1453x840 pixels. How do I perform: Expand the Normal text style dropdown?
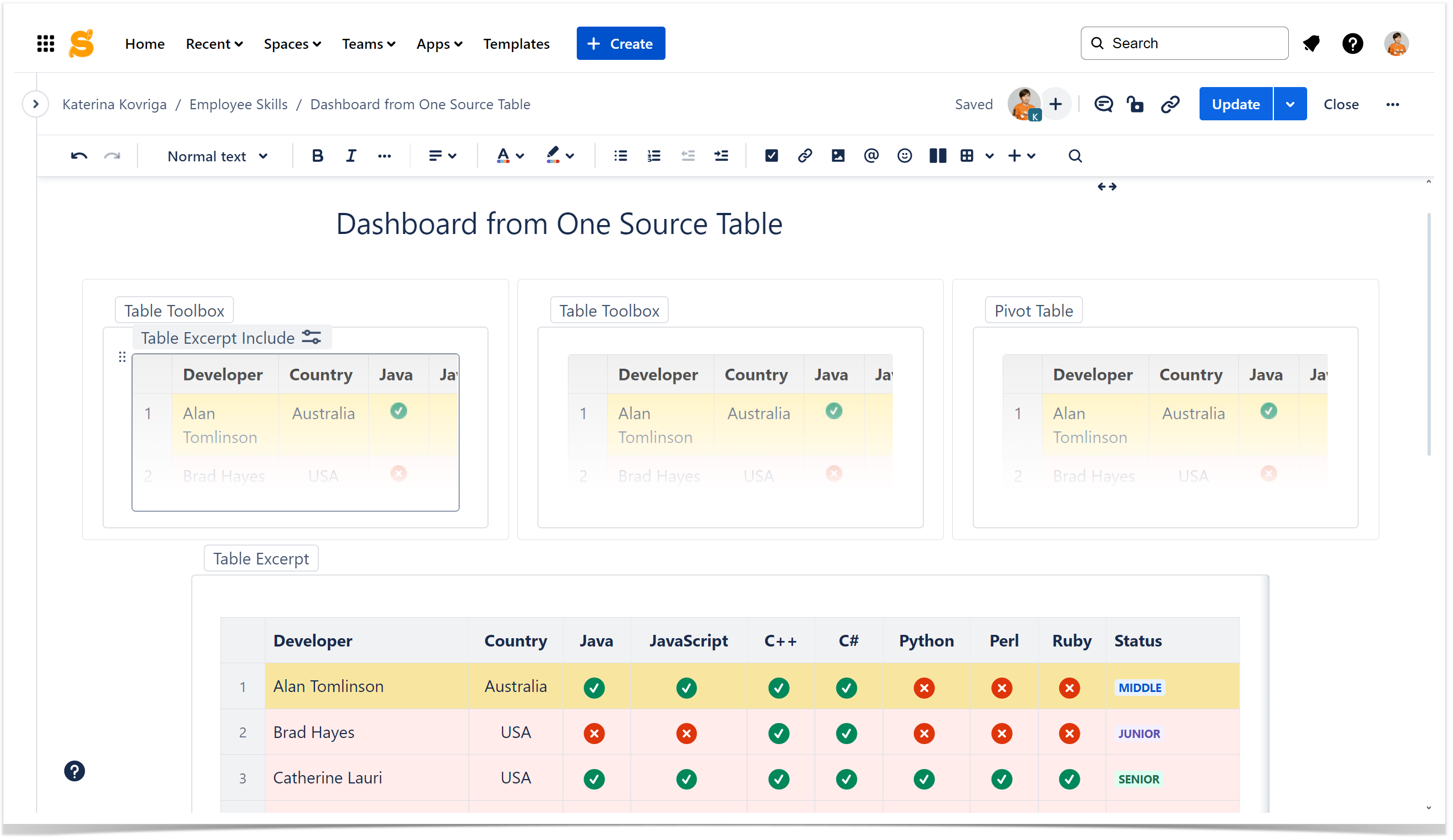click(217, 156)
